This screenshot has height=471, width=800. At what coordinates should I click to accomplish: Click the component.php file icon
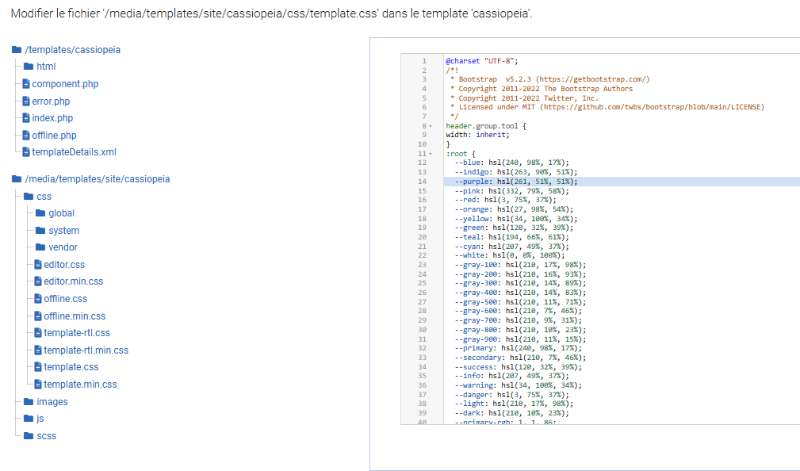pos(26,84)
